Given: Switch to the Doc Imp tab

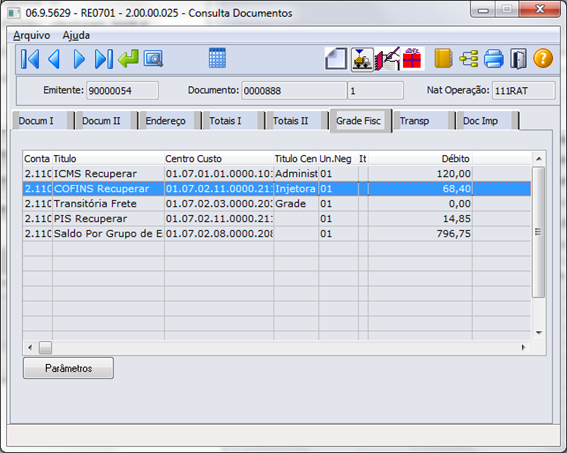Looking at the screenshot, I should 488,121.
